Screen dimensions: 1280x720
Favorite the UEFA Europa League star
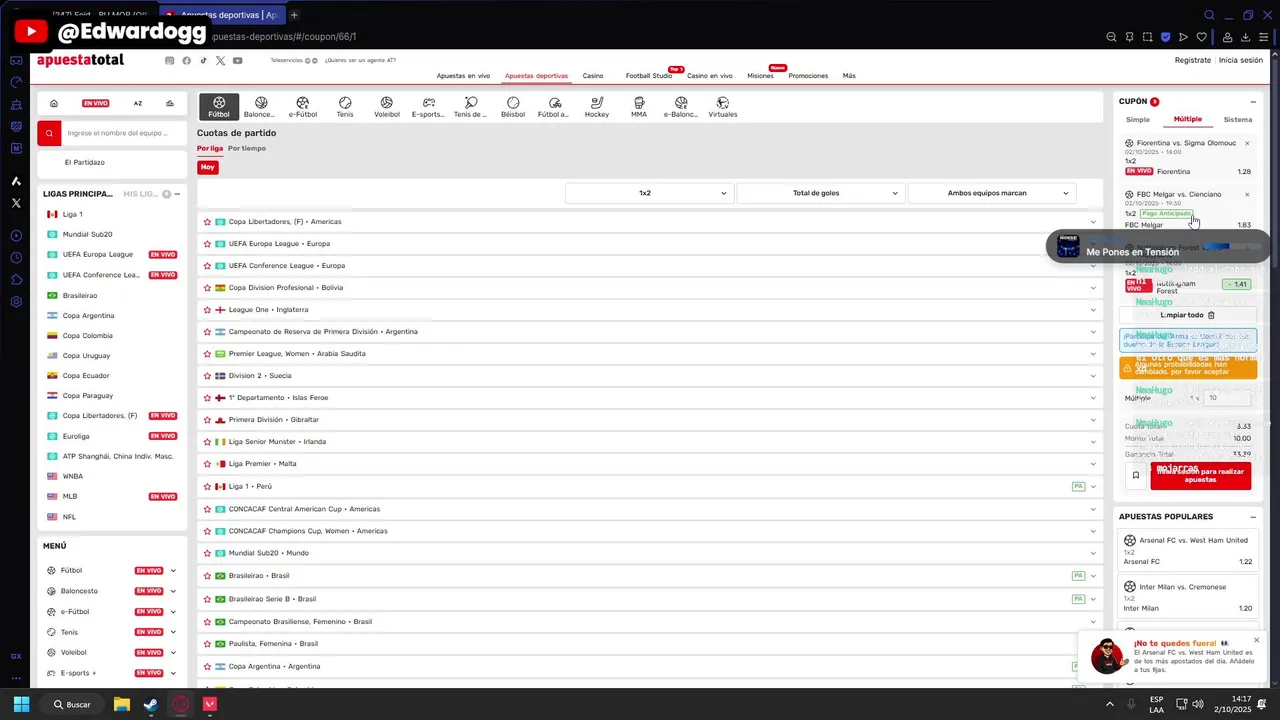(207, 244)
